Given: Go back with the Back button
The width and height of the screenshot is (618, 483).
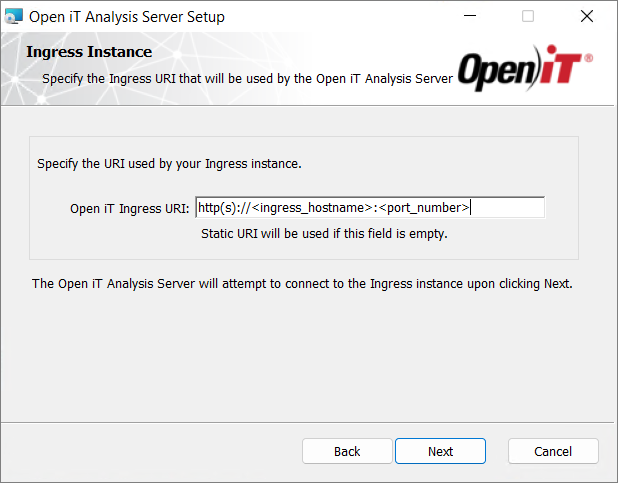Looking at the screenshot, I should click(x=347, y=451).
